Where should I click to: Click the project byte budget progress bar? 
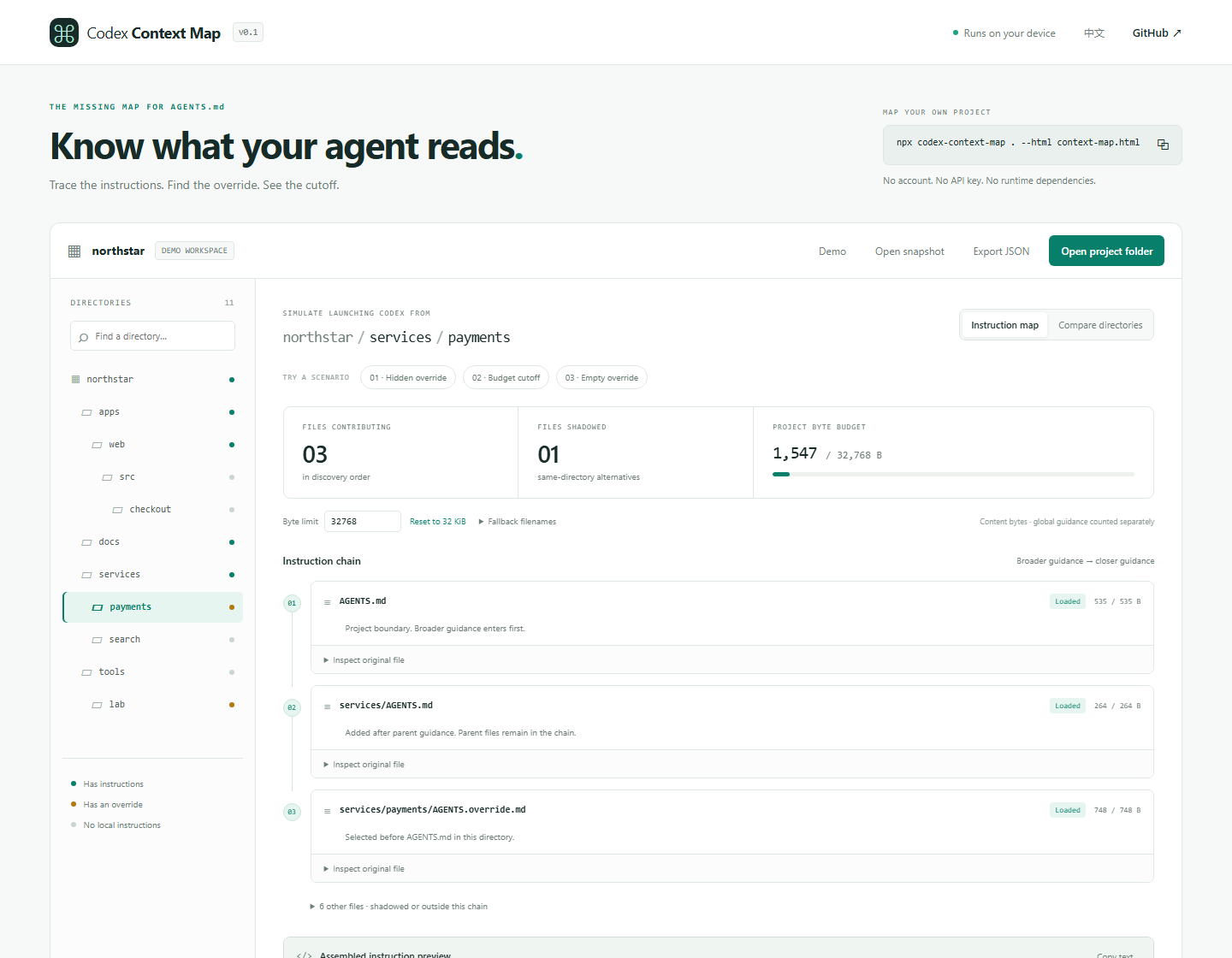point(953,474)
